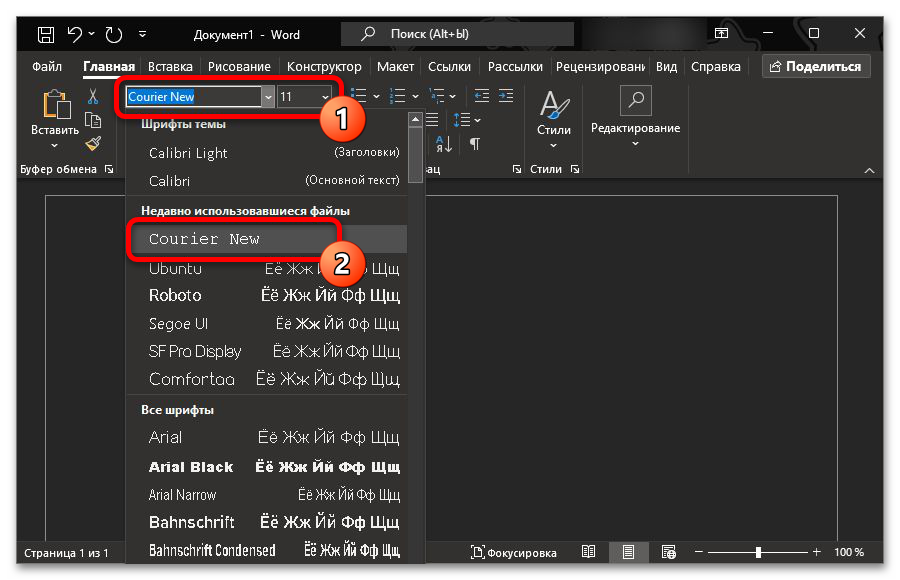Open Редактирование search menu

point(635,118)
